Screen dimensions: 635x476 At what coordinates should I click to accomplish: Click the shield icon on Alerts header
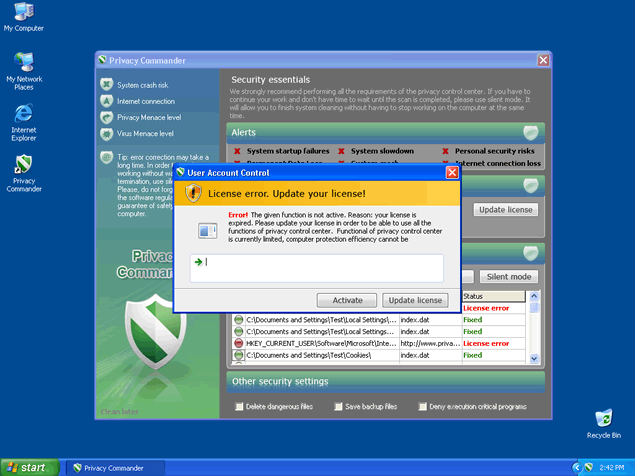(x=532, y=132)
